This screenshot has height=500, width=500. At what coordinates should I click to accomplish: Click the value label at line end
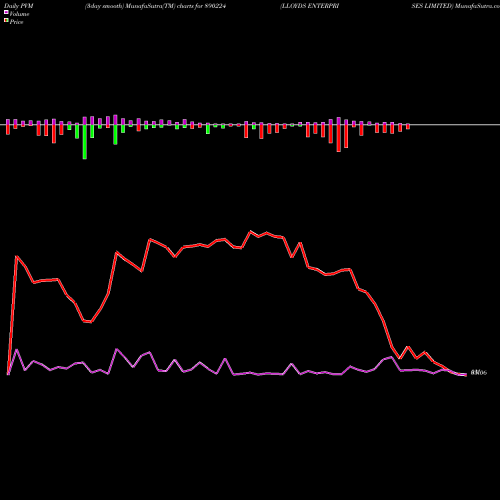pyautogui.click(x=479, y=373)
